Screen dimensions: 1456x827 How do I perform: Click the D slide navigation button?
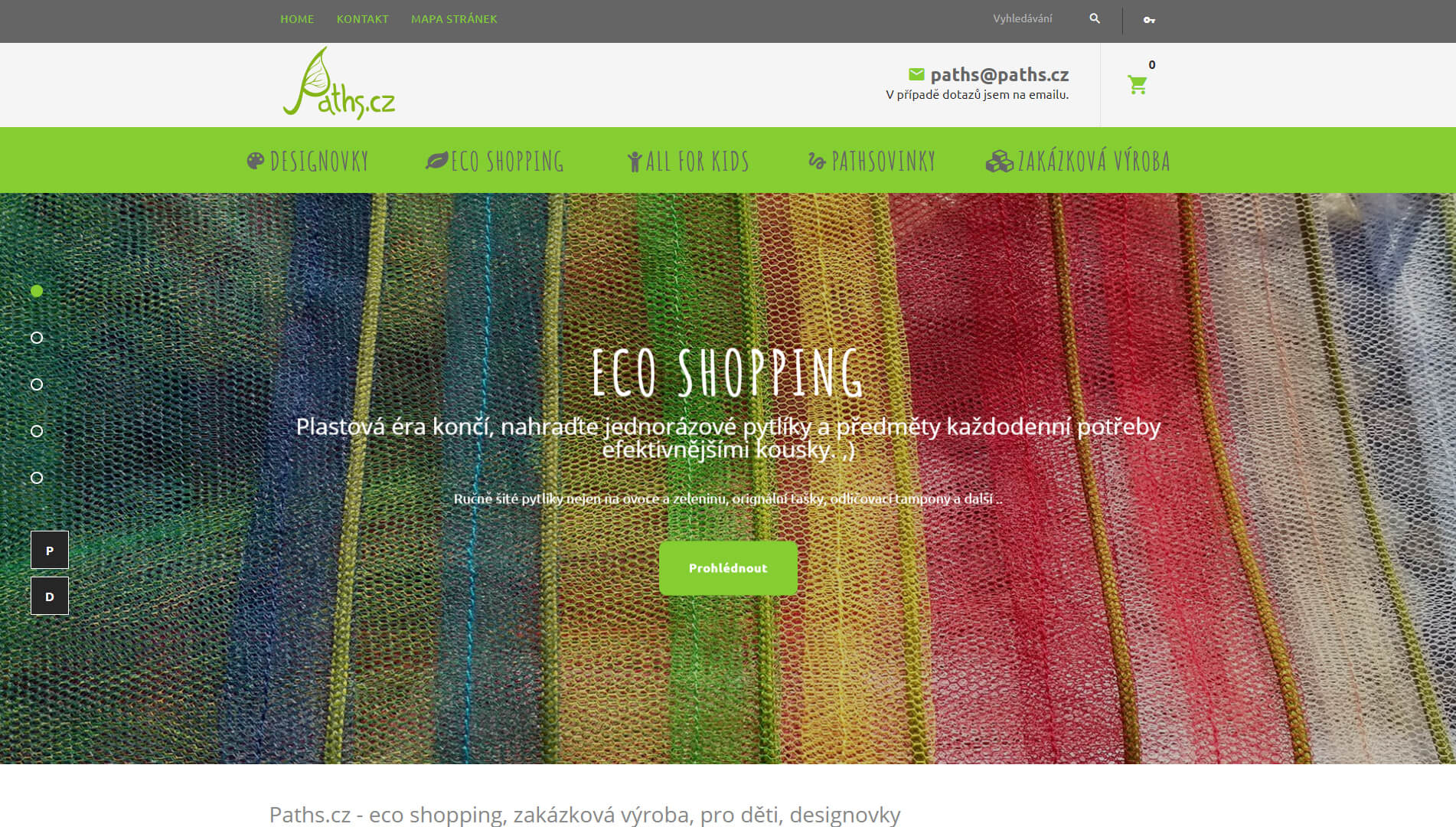click(x=50, y=596)
